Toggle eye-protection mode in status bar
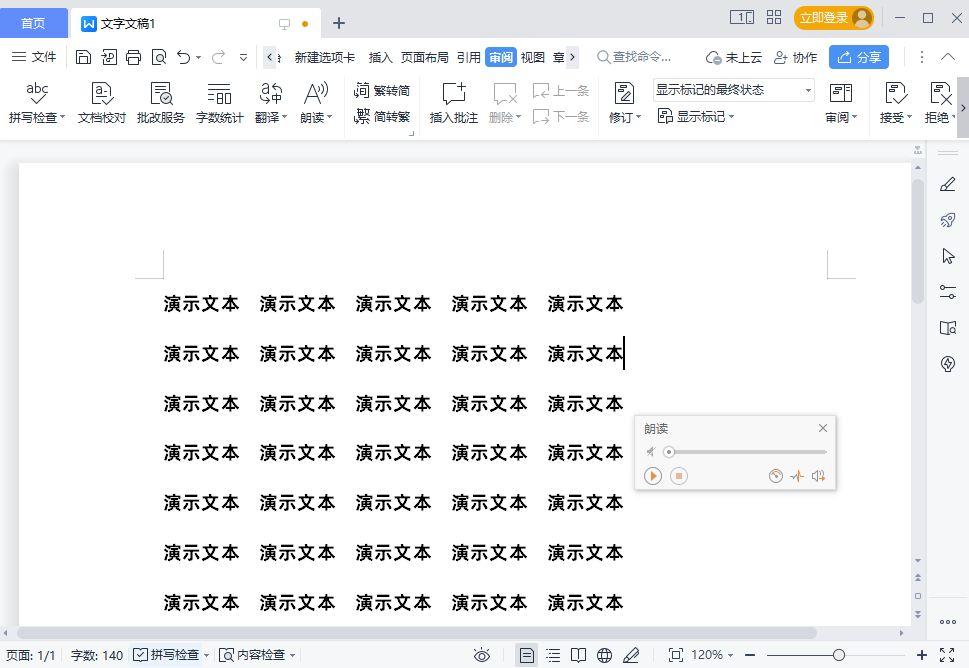 coord(482,655)
